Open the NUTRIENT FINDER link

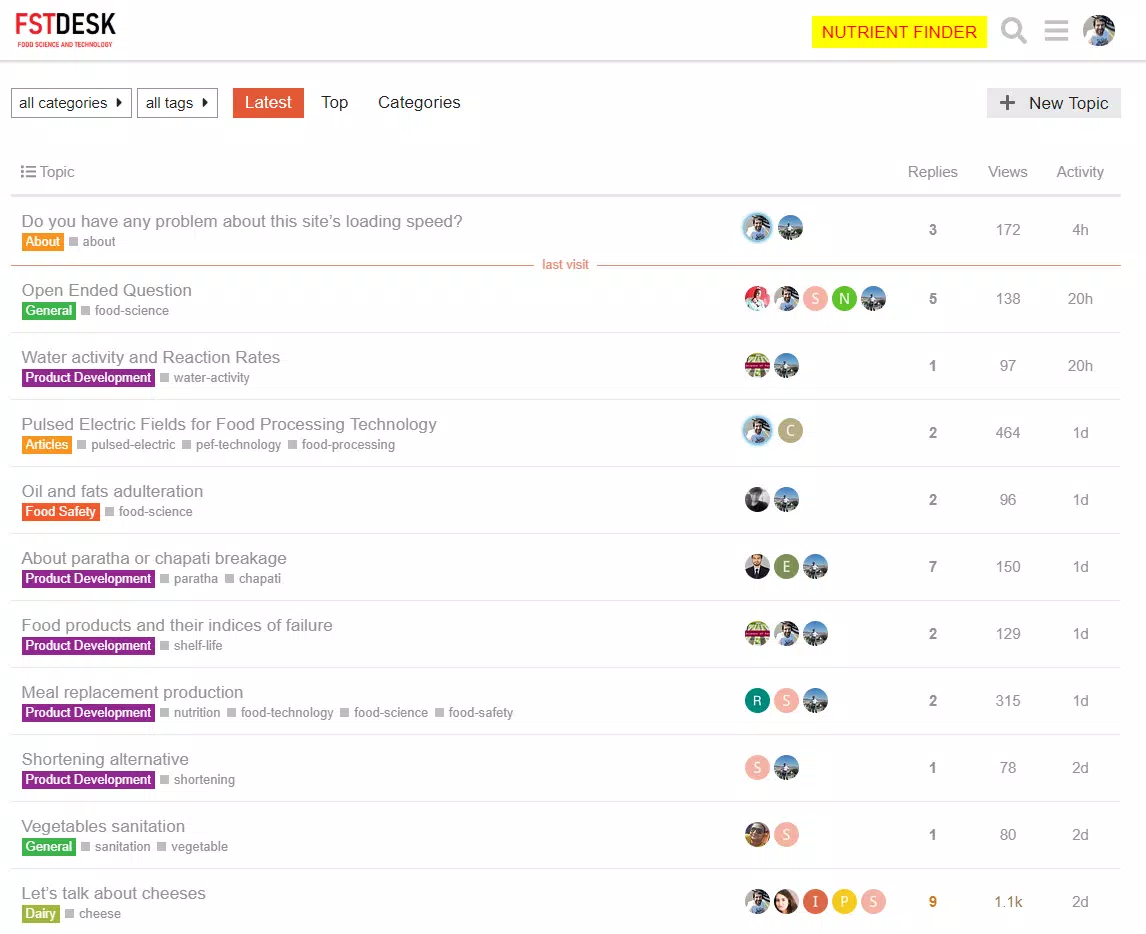pyautogui.click(x=899, y=32)
